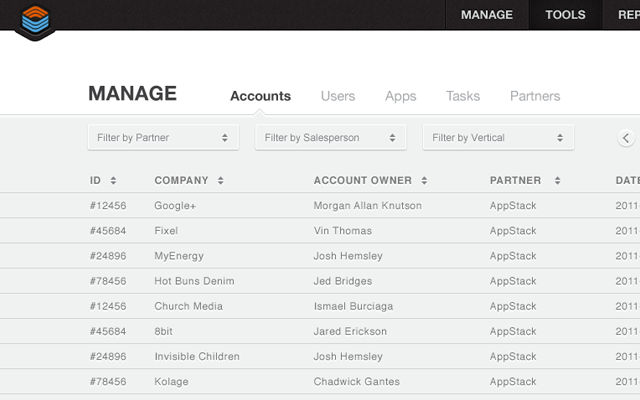Viewport: 640px width, 400px height.
Task: Switch to the Partners tab
Action: [x=535, y=96]
